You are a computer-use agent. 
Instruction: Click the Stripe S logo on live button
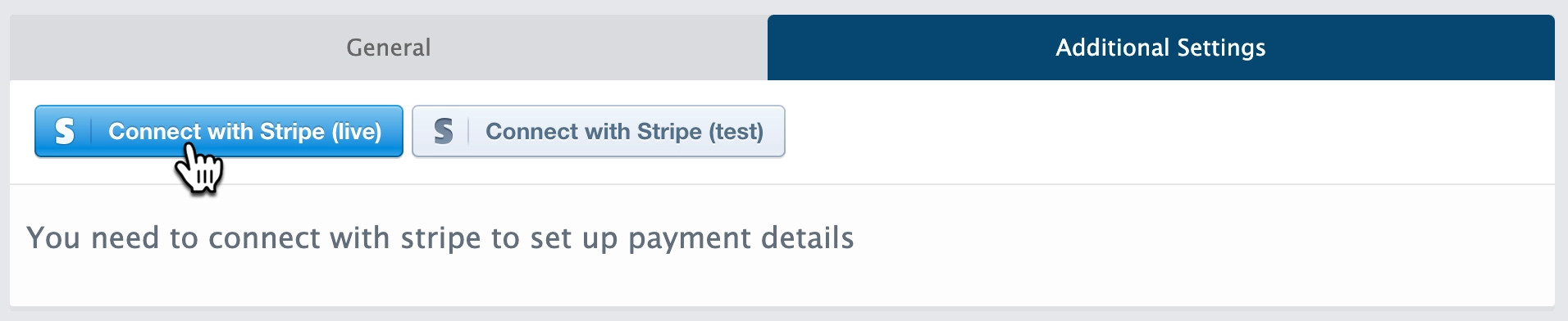[64, 131]
